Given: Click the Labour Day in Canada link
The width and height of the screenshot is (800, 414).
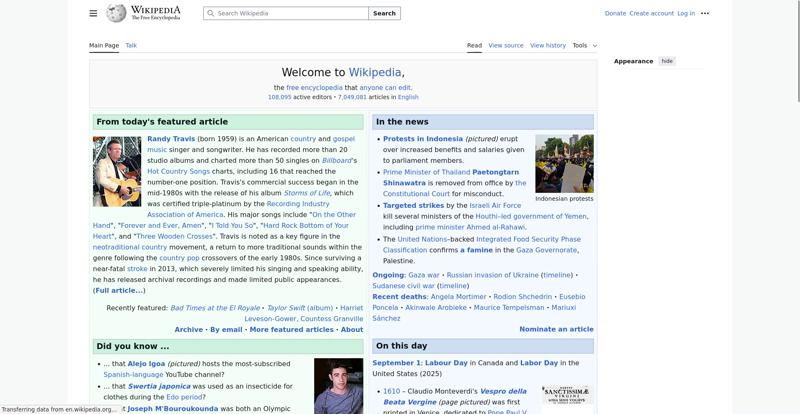Looking at the screenshot, I should tap(446, 363).
